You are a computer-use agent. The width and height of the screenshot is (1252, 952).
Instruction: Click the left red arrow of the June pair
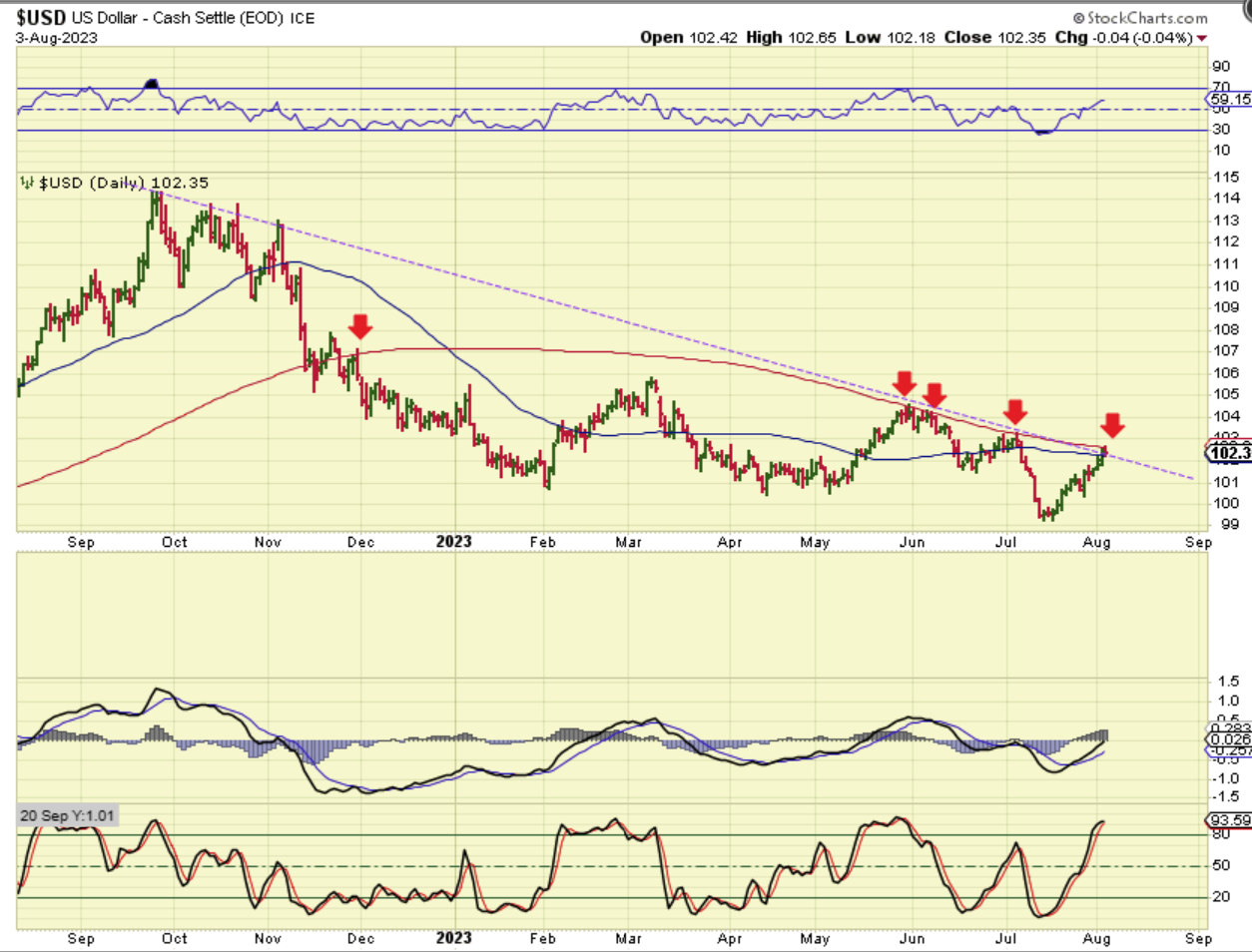905,383
